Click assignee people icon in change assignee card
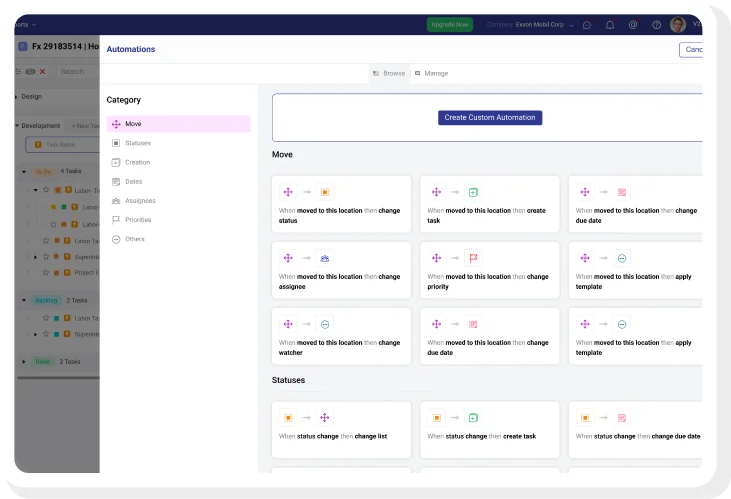Screen dimensions: 731x499 (325, 258)
